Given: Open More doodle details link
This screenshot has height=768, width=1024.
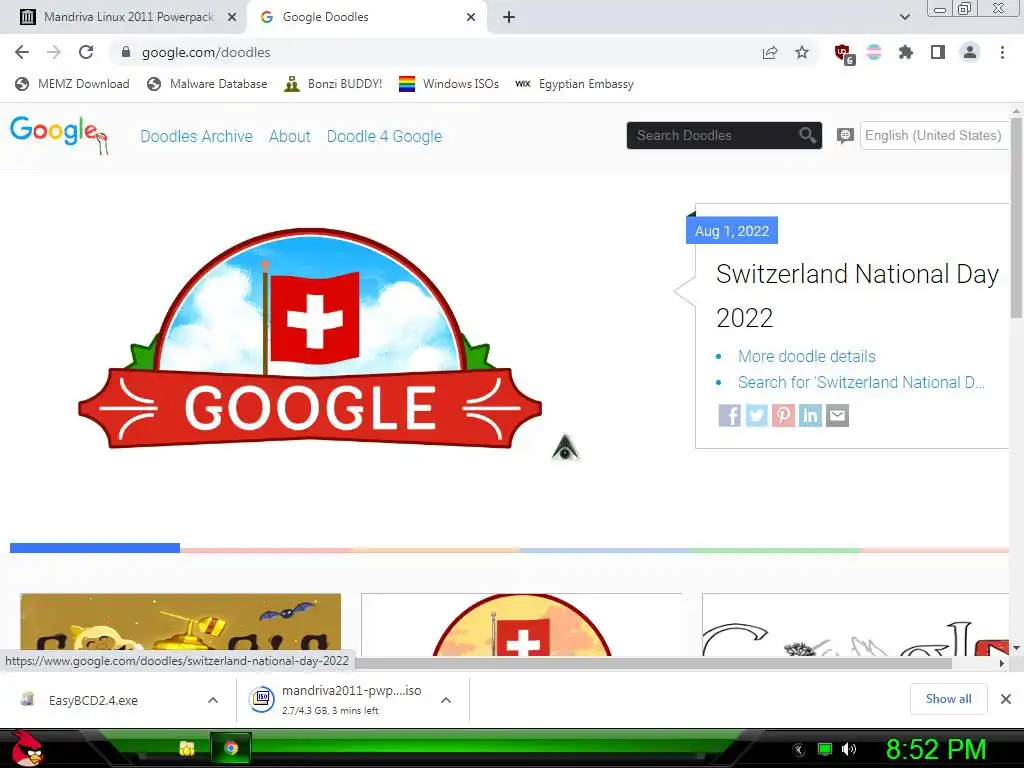Looking at the screenshot, I should tap(807, 356).
